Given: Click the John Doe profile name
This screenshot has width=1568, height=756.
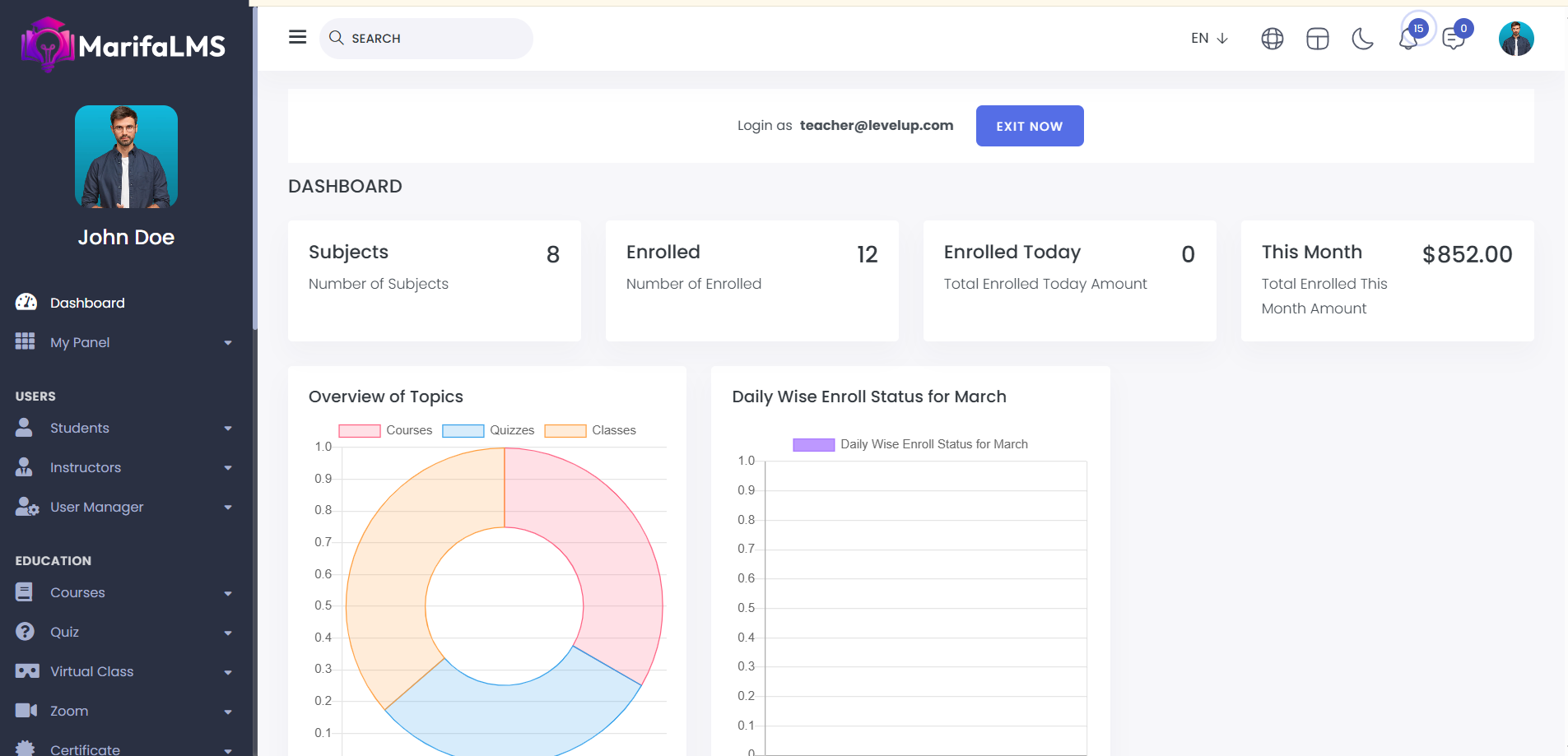Looking at the screenshot, I should [126, 237].
